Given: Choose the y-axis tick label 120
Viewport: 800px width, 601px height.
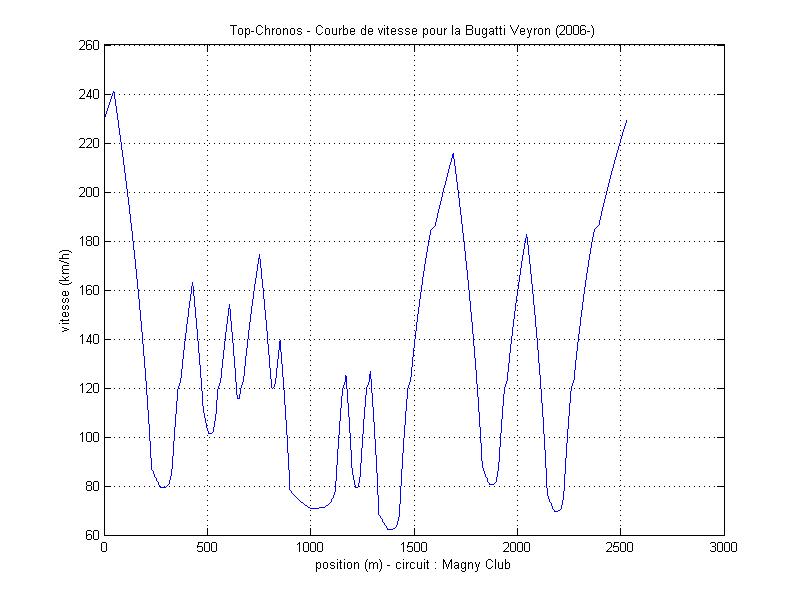Looking at the screenshot, I should click(89, 388).
